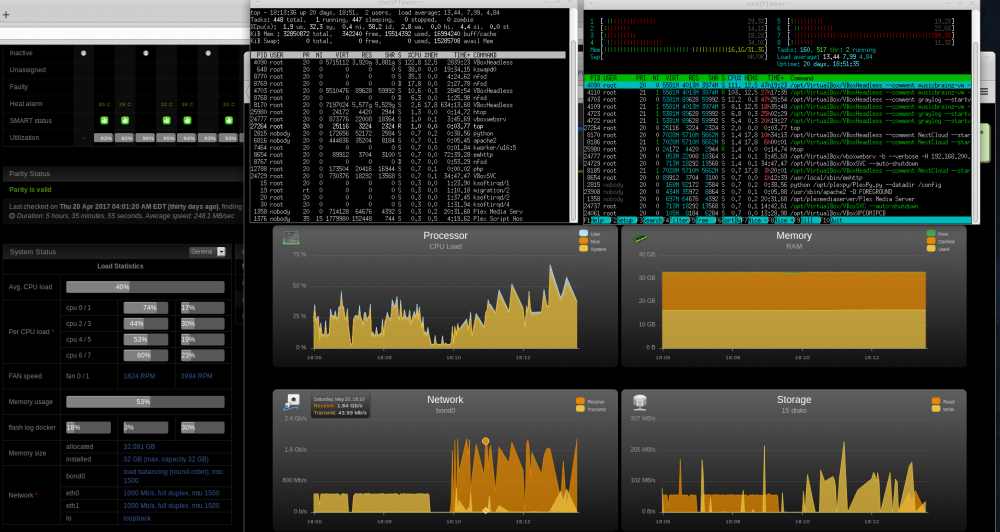Image resolution: width=1000 pixels, height=532 pixels.
Task: Click the last green SMART status thumbs-up icon
Action: pyautogui.click(x=229, y=121)
